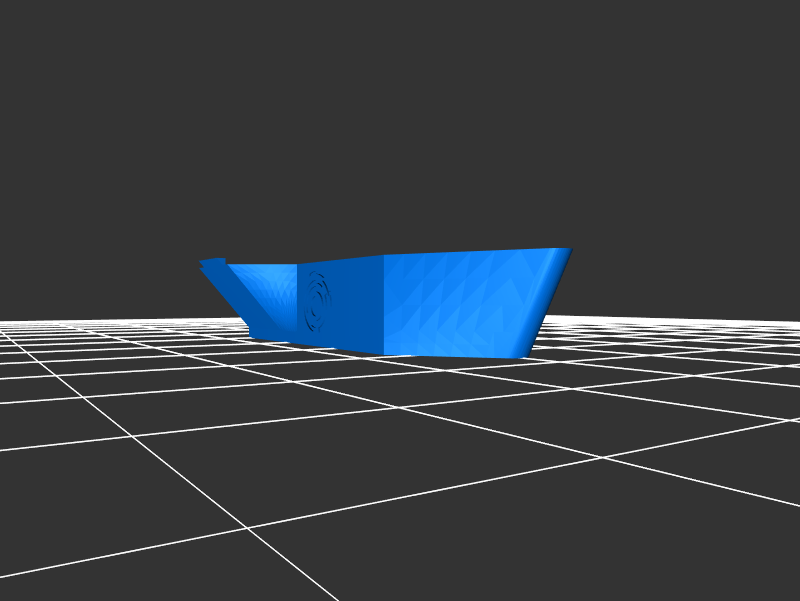
Task: Click the top right corner of the model
Action: tap(566, 250)
